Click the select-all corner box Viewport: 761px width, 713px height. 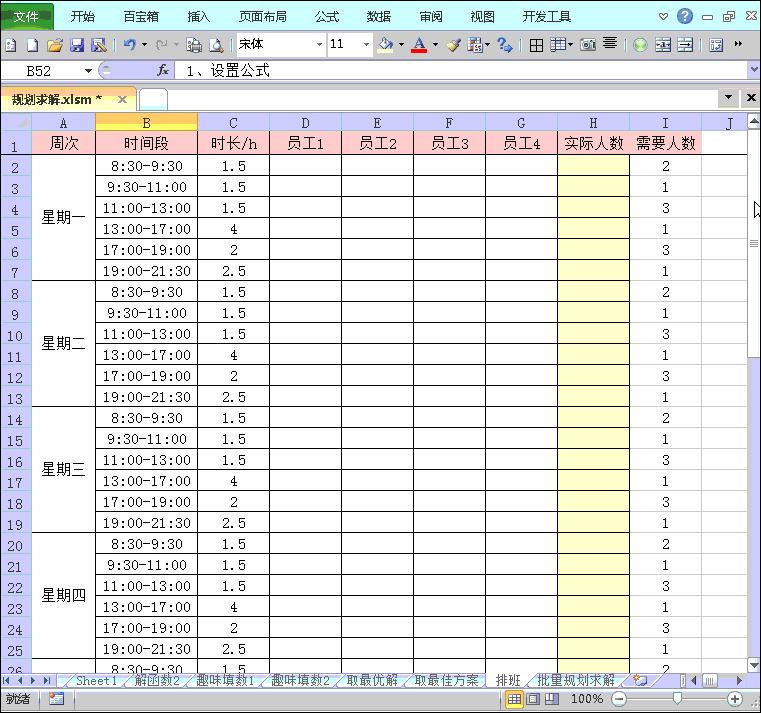click(x=16, y=122)
